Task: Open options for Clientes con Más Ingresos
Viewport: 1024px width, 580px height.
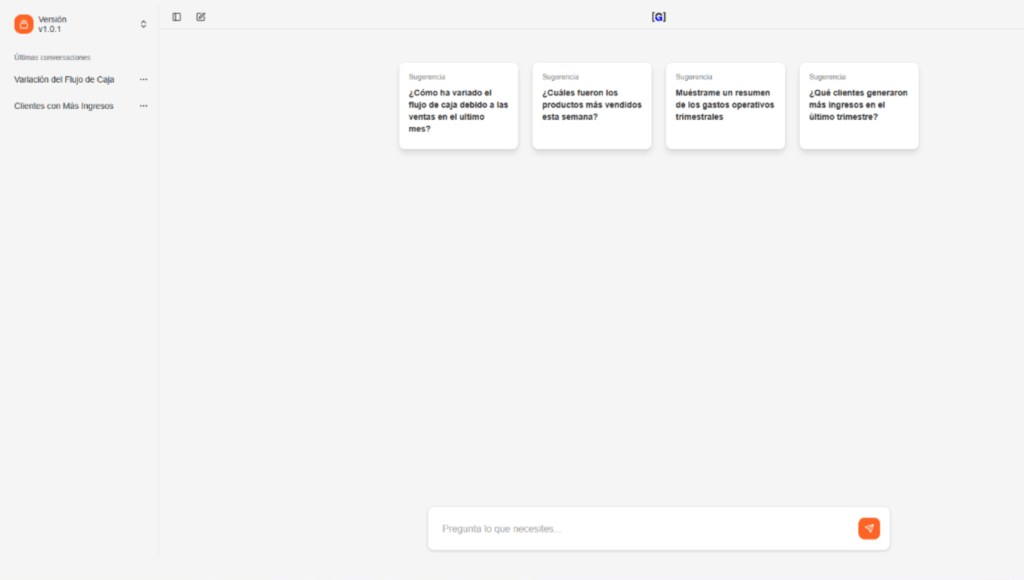Action: pos(143,106)
